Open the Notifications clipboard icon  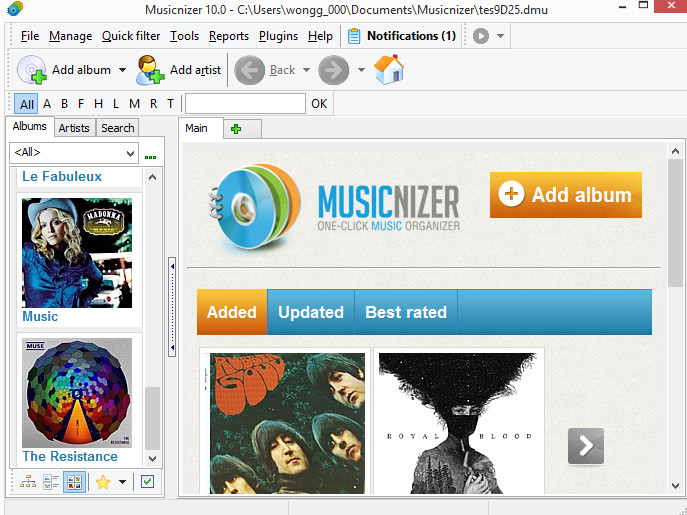[x=354, y=36]
